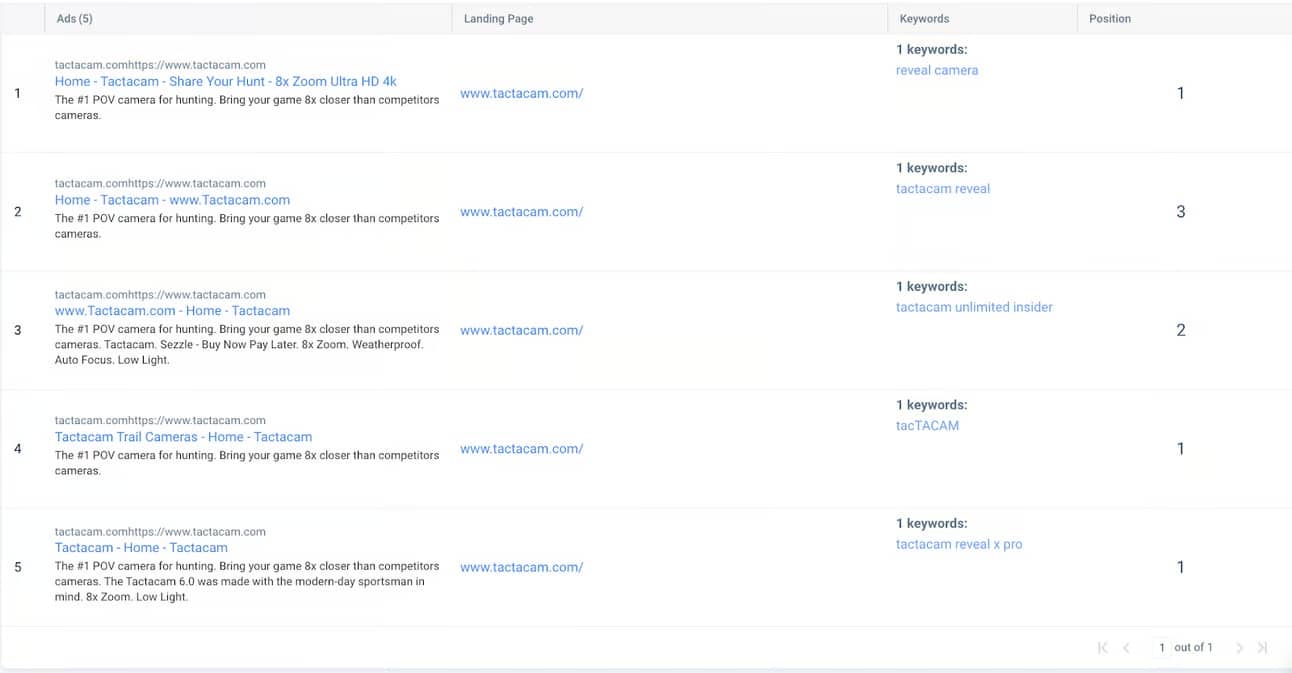
Task: Open landing page link in row 5
Action: (x=521, y=567)
